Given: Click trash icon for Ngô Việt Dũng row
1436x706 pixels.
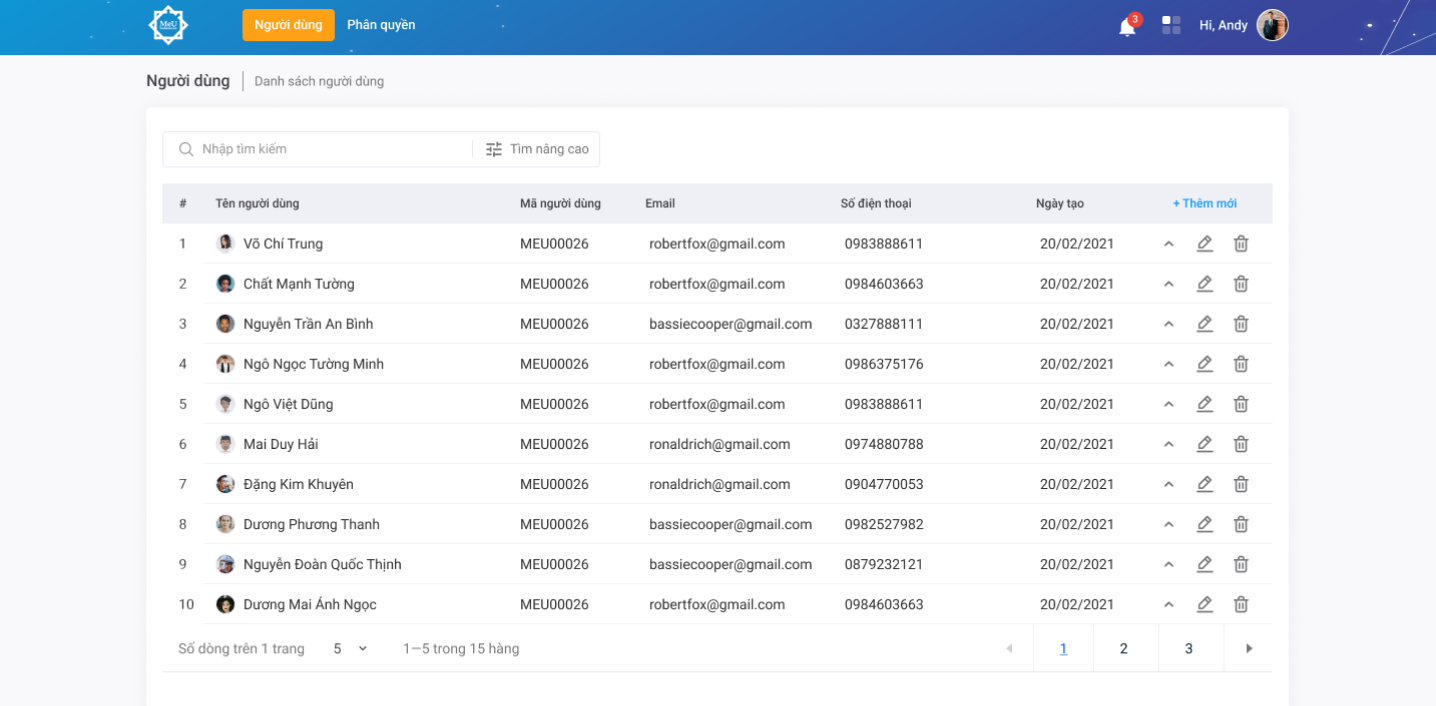Looking at the screenshot, I should coord(1241,404).
